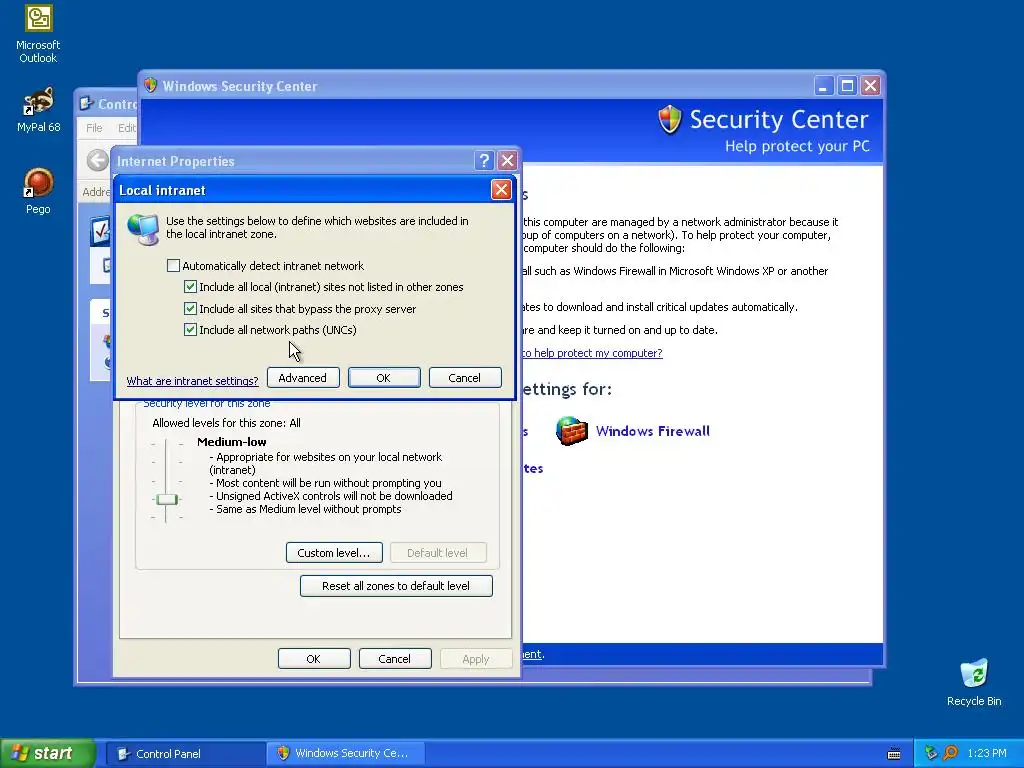Minimize the Windows Security Center window
This screenshot has width=1024, height=768.
click(x=824, y=86)
